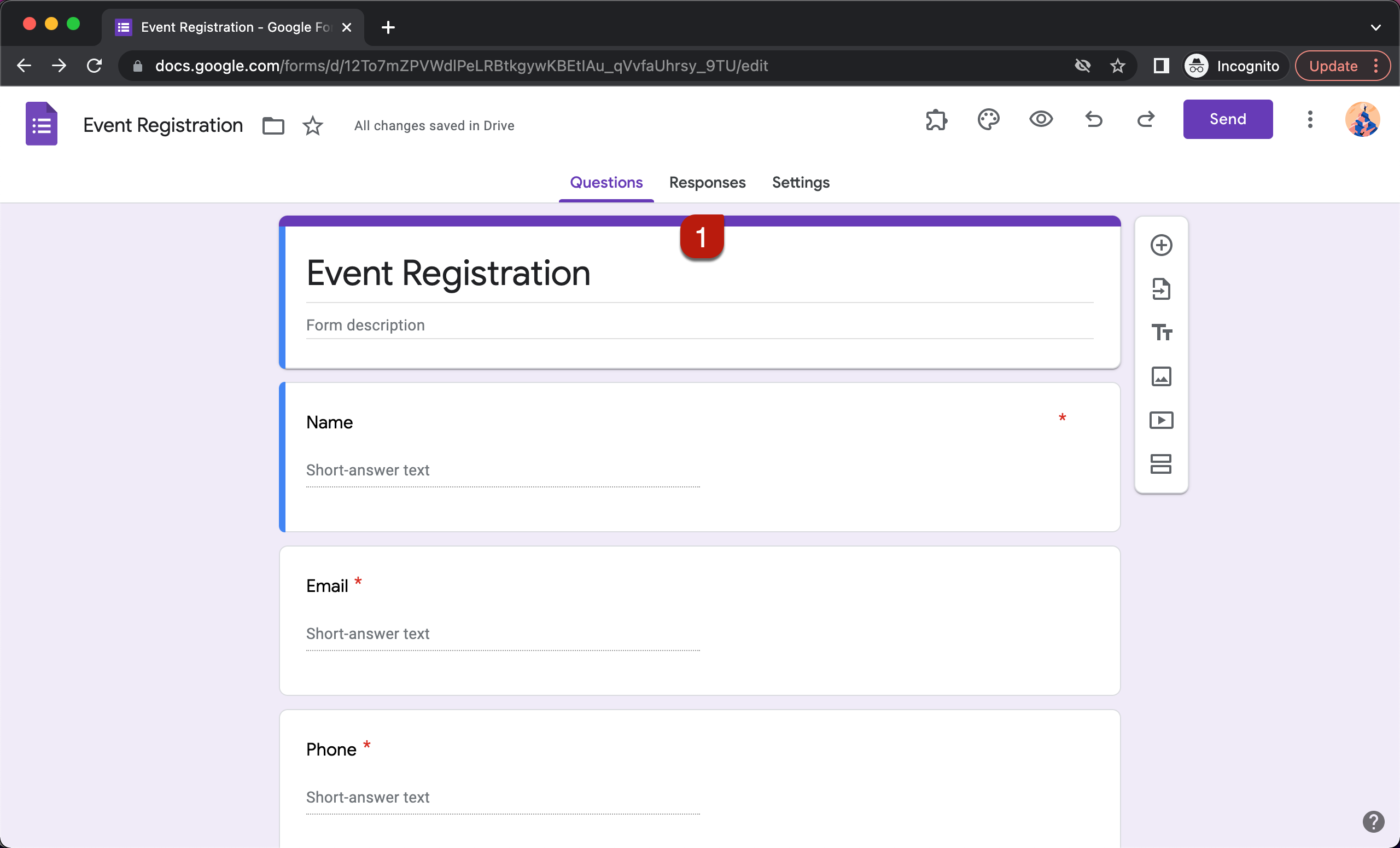This screenshot has height=848, width=1400.
Task: Undo the last change
Action: click(x=1093, y=119)
